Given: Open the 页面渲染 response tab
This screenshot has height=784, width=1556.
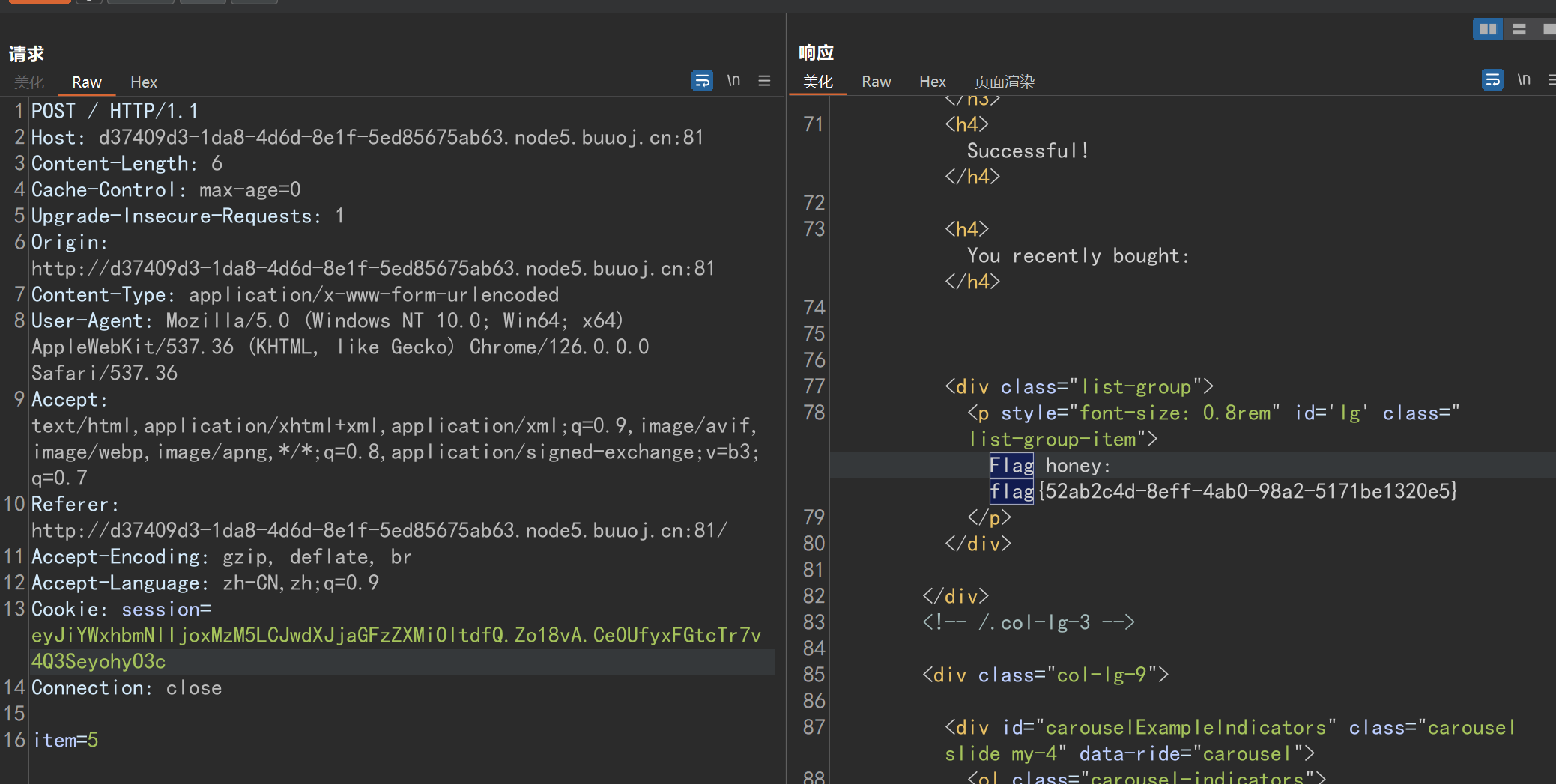Looking at the screenshot, I should pyautogui.click(x=1005, y=82).
